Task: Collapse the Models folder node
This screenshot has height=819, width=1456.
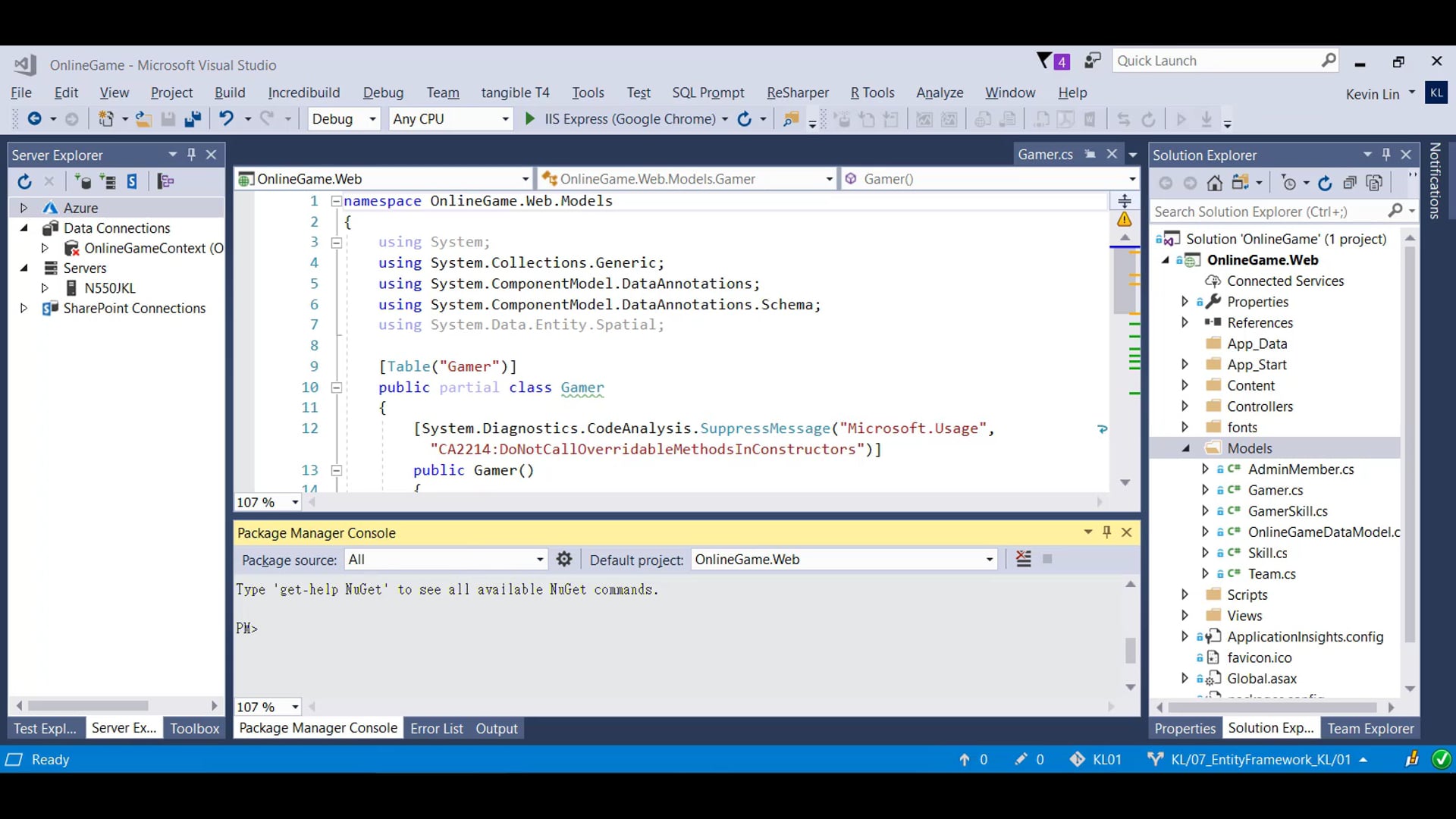Action: (x=1188, y=448)
